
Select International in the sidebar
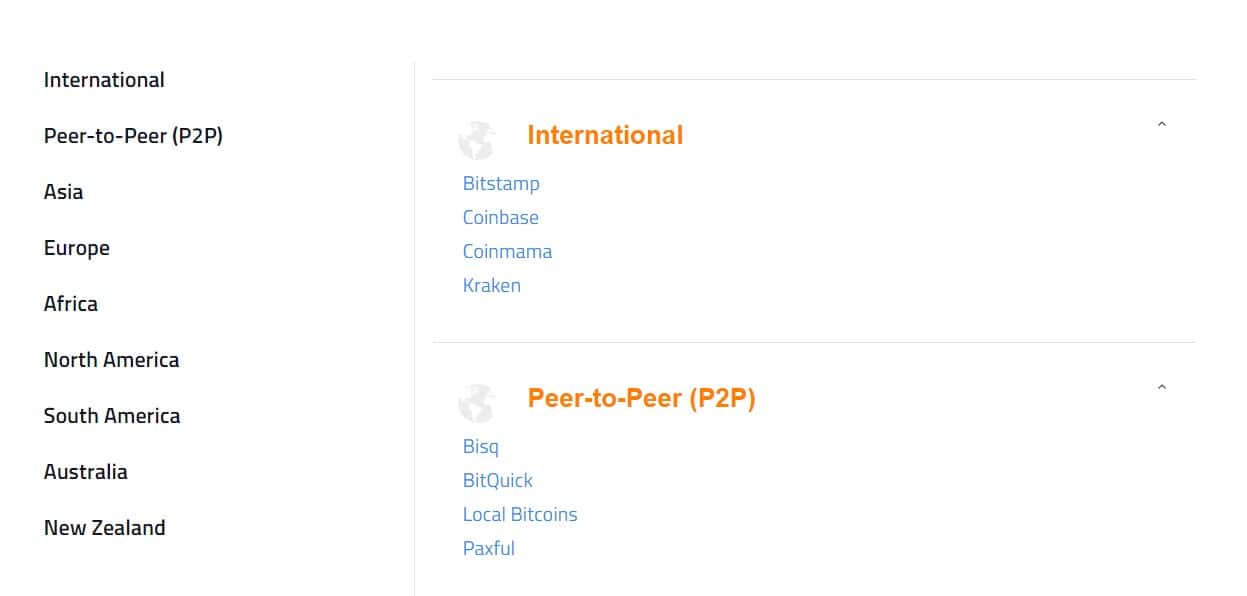pos(104,80)
